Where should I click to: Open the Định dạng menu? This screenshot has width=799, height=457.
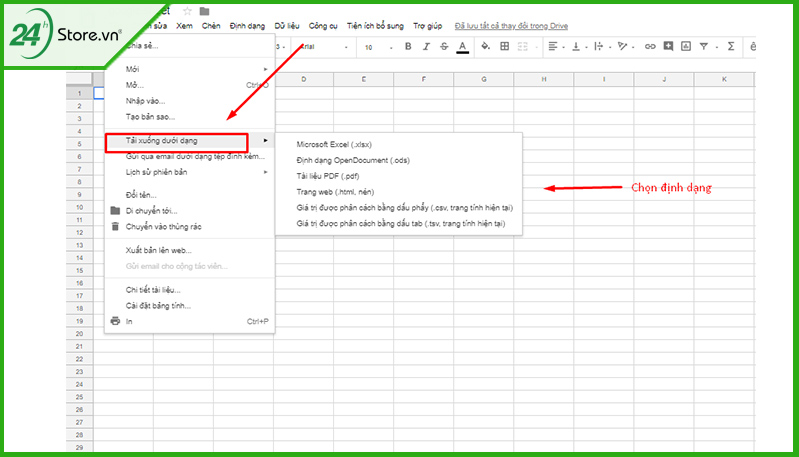point(247,25)
